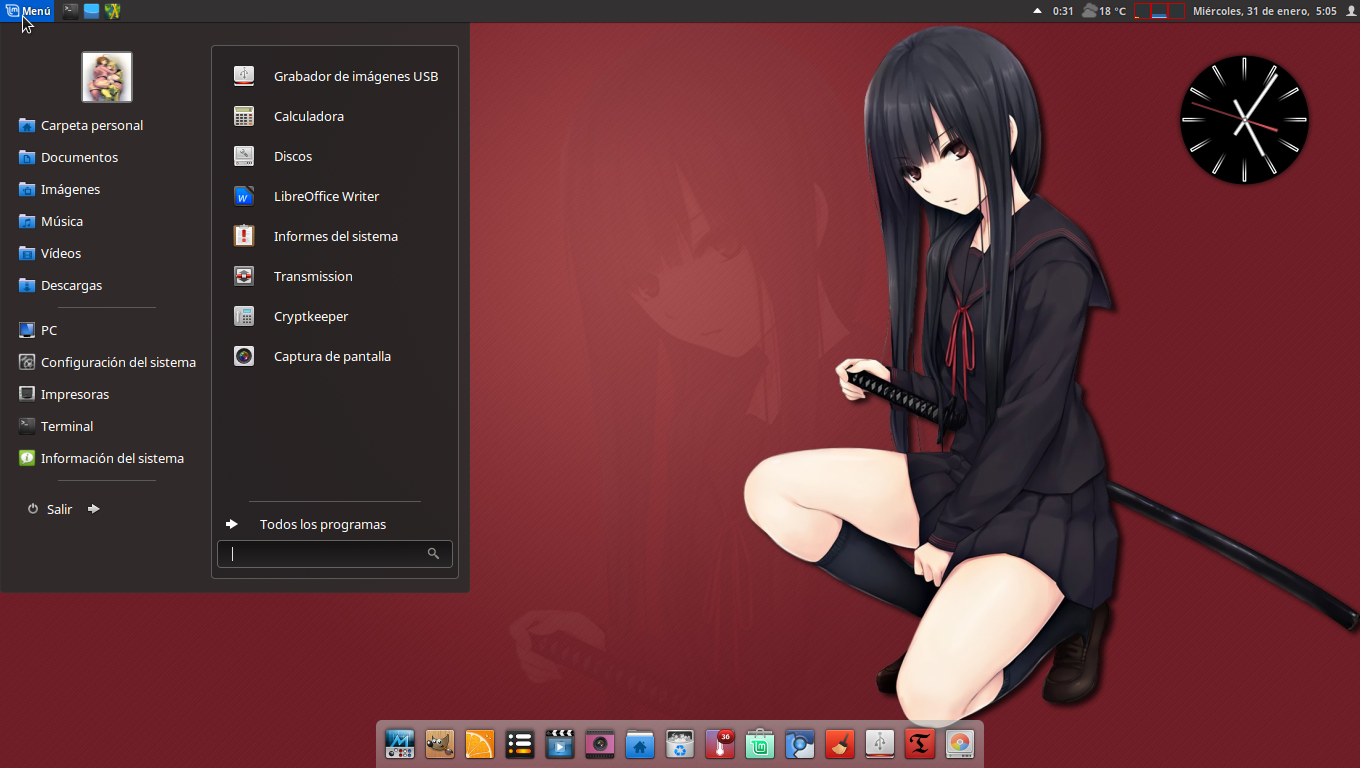1360x768 pixels.
Task: Launch LibreOffice Writer
Action: [335, 196]
